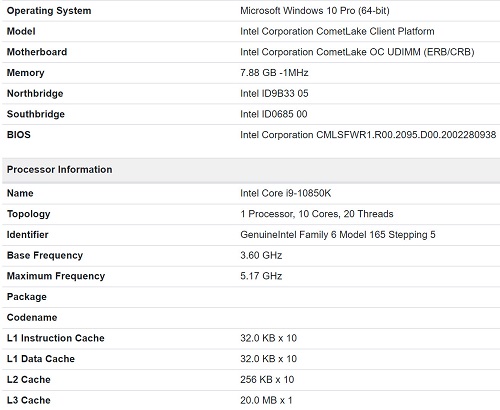Click the Codename row label
Viewport: 500px width, 410px height.
(x=32, y=317)
